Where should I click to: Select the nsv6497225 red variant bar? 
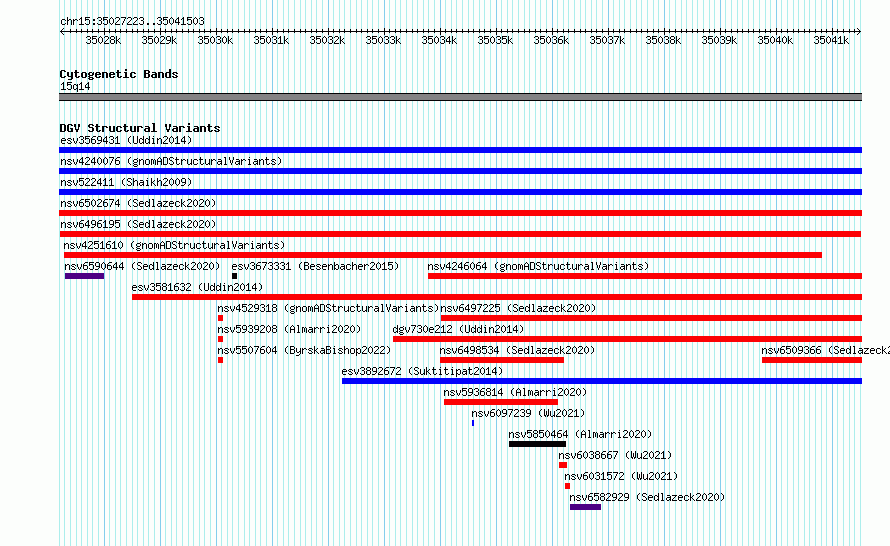point(652,318)
